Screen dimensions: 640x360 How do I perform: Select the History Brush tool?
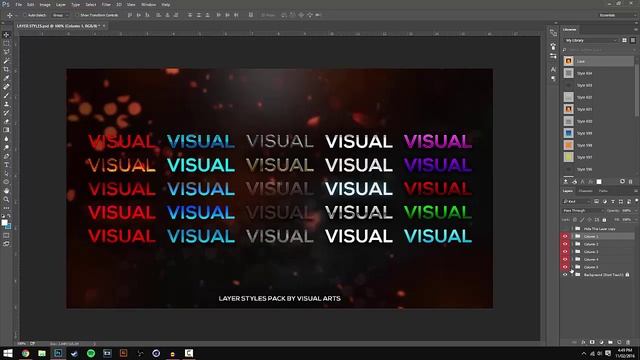[x=6, y=113]
